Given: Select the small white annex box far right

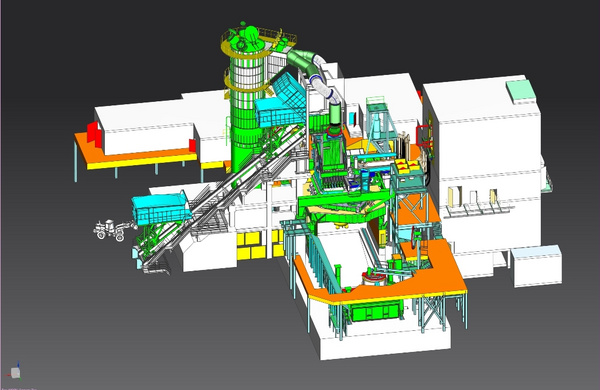Looking at the screenshot, I should tap(536, 266).
